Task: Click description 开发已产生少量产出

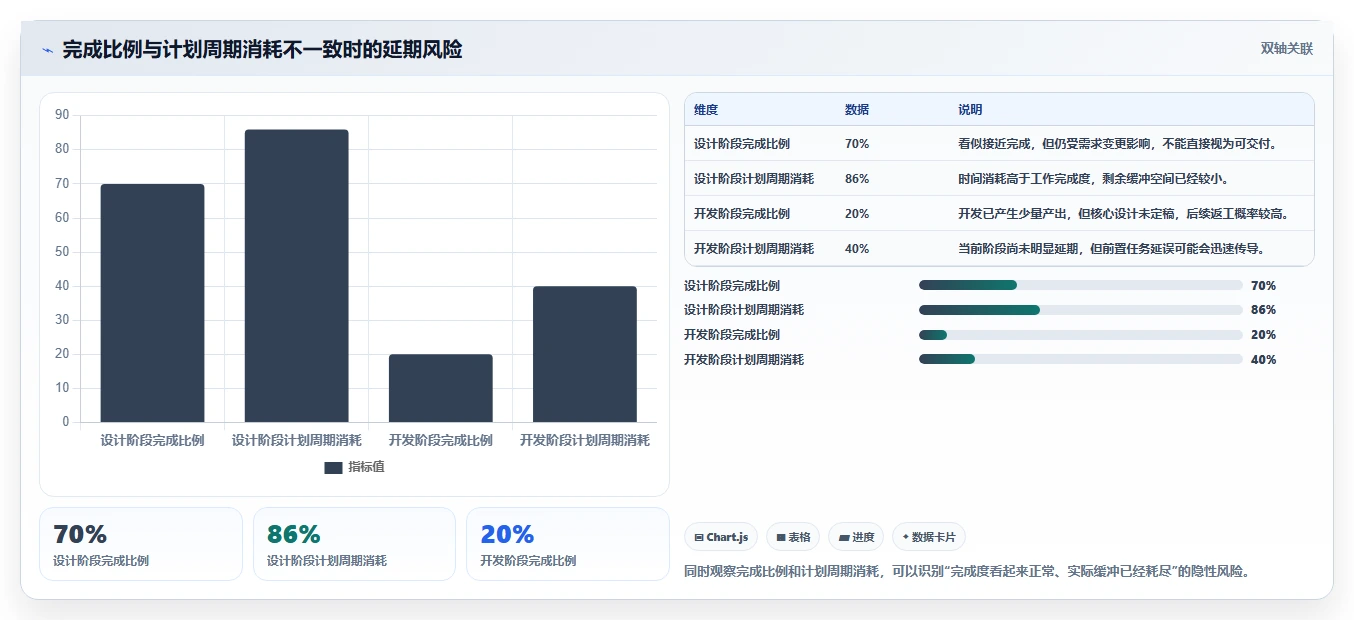Action: 1124,214
